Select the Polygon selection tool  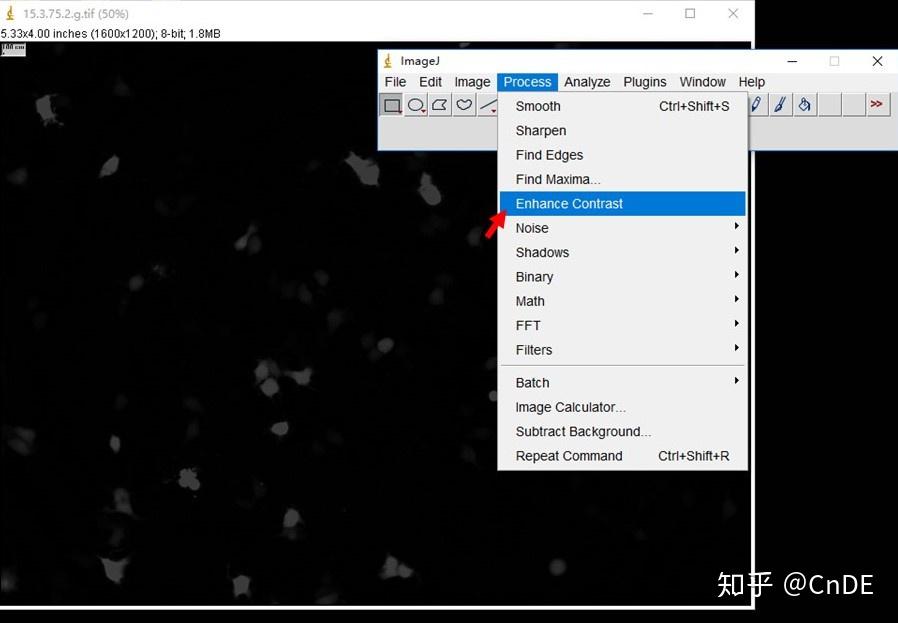pyautogui.click(x=439, y=104)
